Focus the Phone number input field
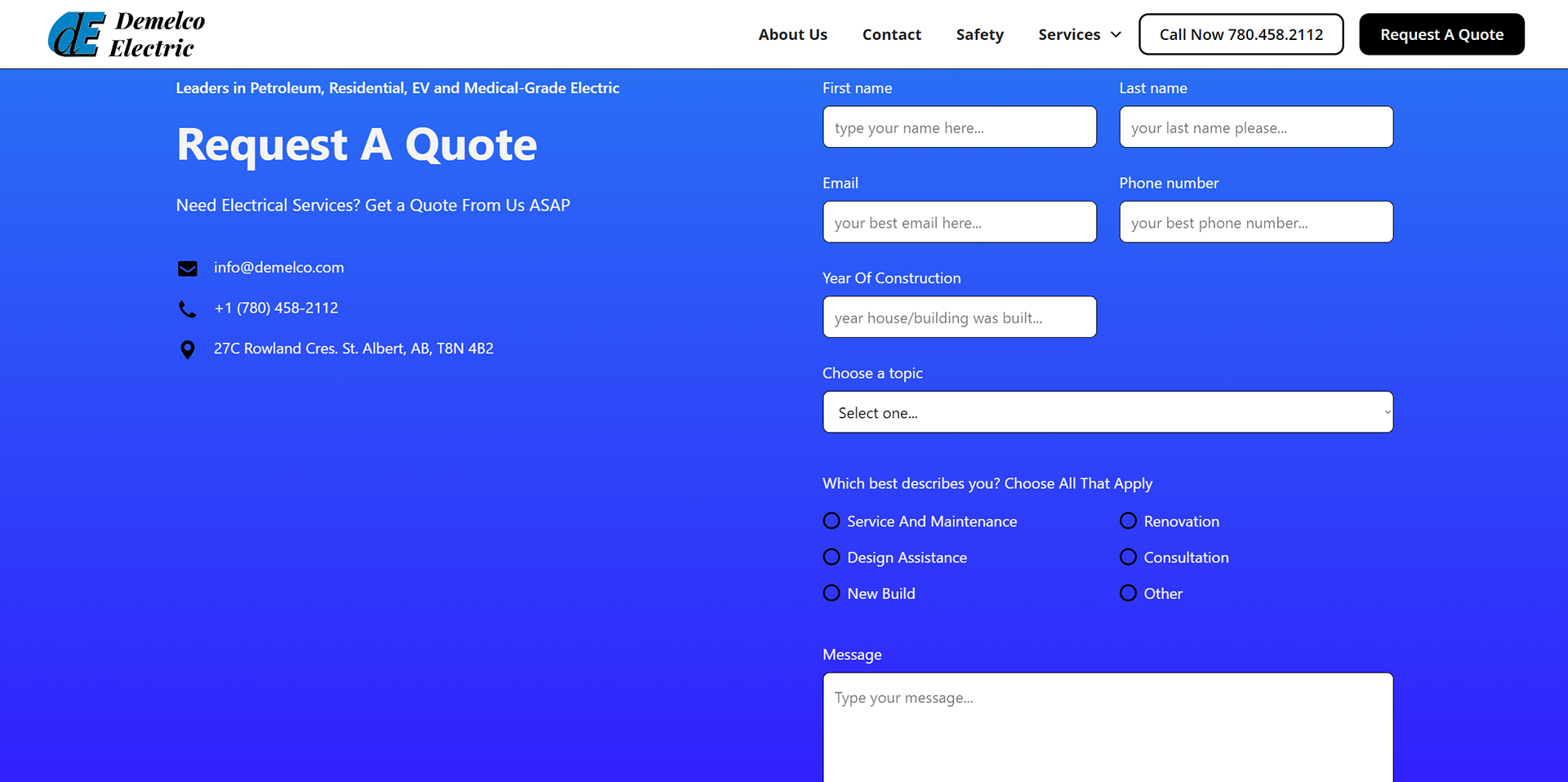The height and width of the screenshot is (782, 1568). click(1256, 222)
